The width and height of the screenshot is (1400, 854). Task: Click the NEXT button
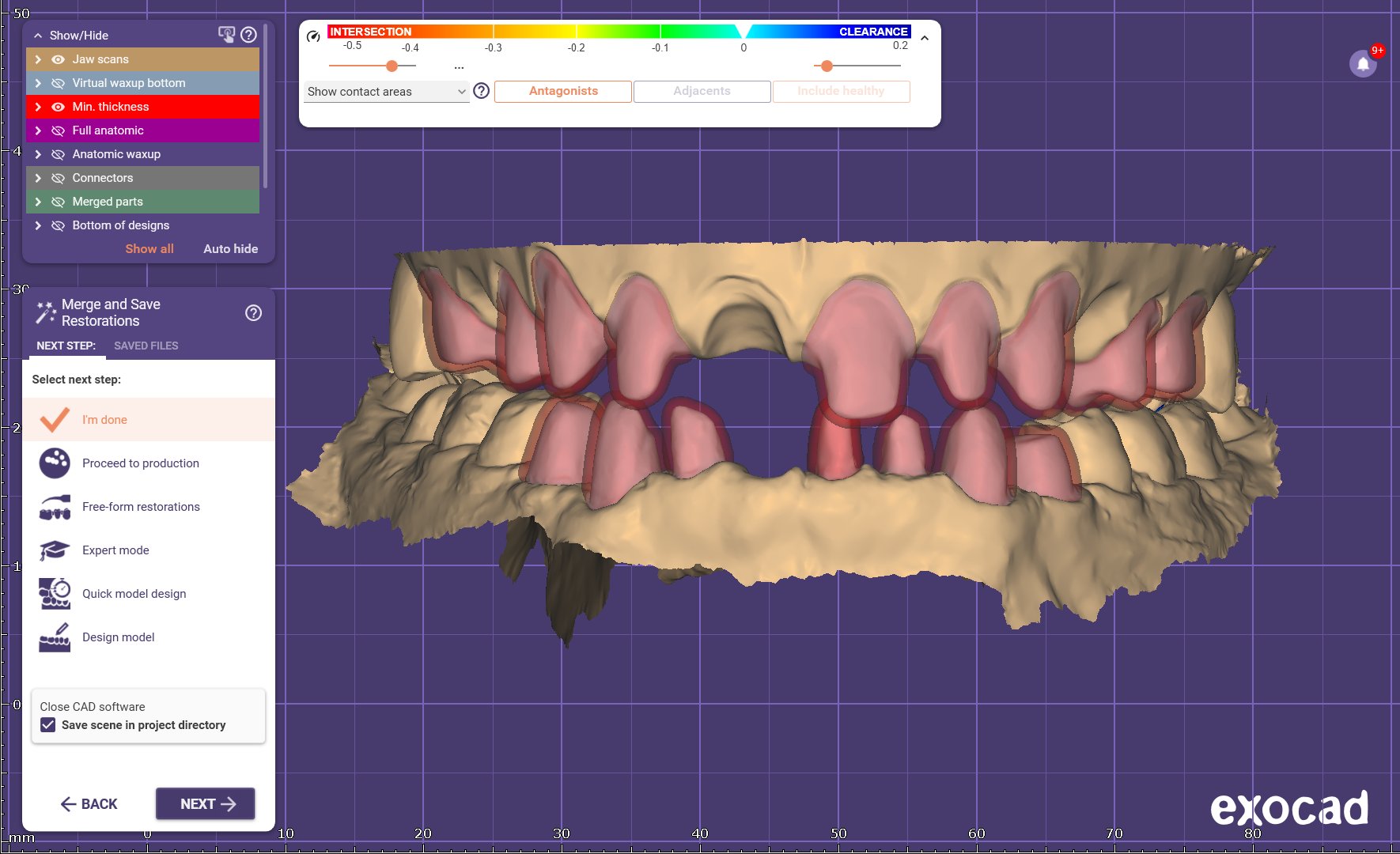tap(206, 803)
